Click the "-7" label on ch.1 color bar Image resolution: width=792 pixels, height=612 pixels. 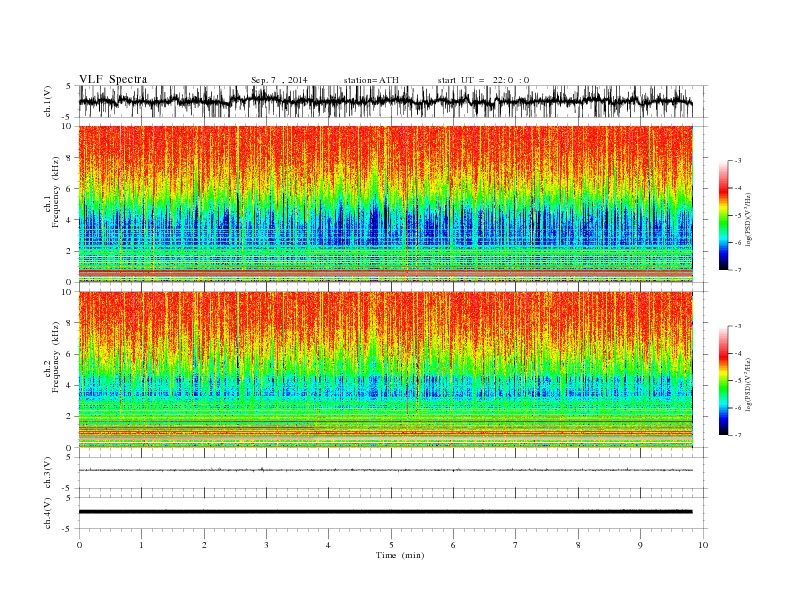click(x=737, y=270)
